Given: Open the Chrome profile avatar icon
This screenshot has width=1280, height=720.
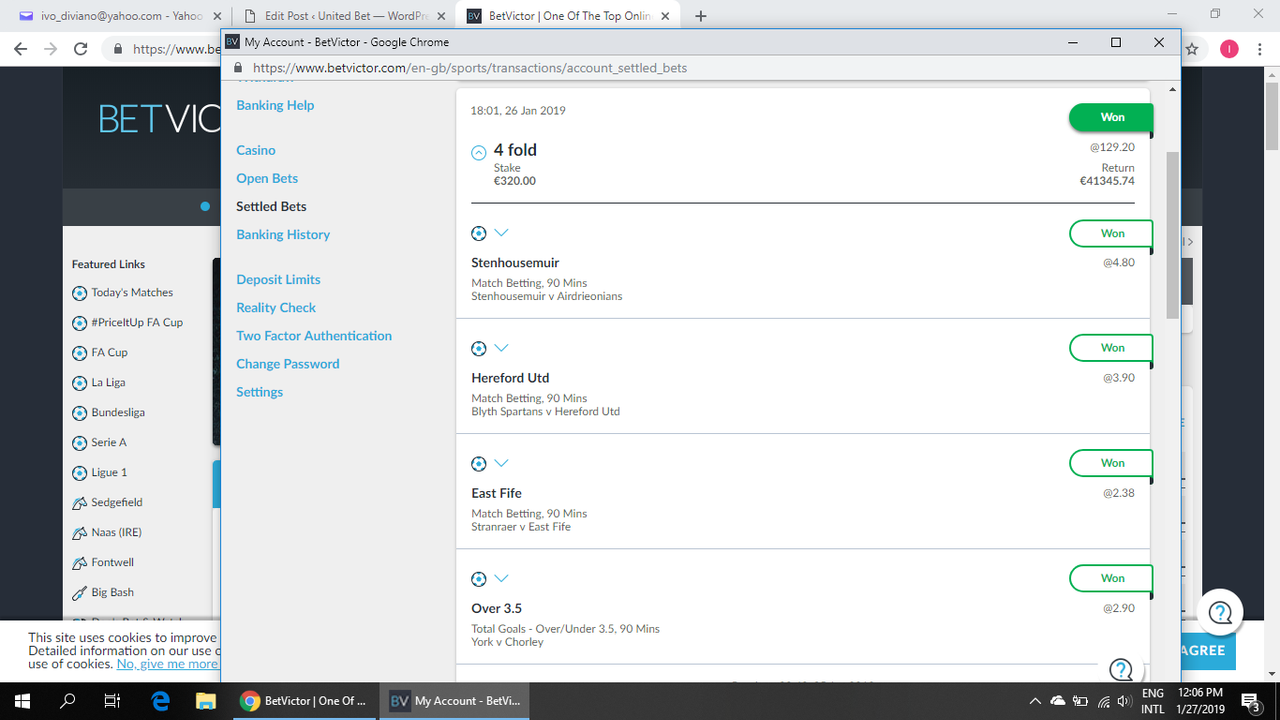Looking at the screenshot, I should (1229, 49).
